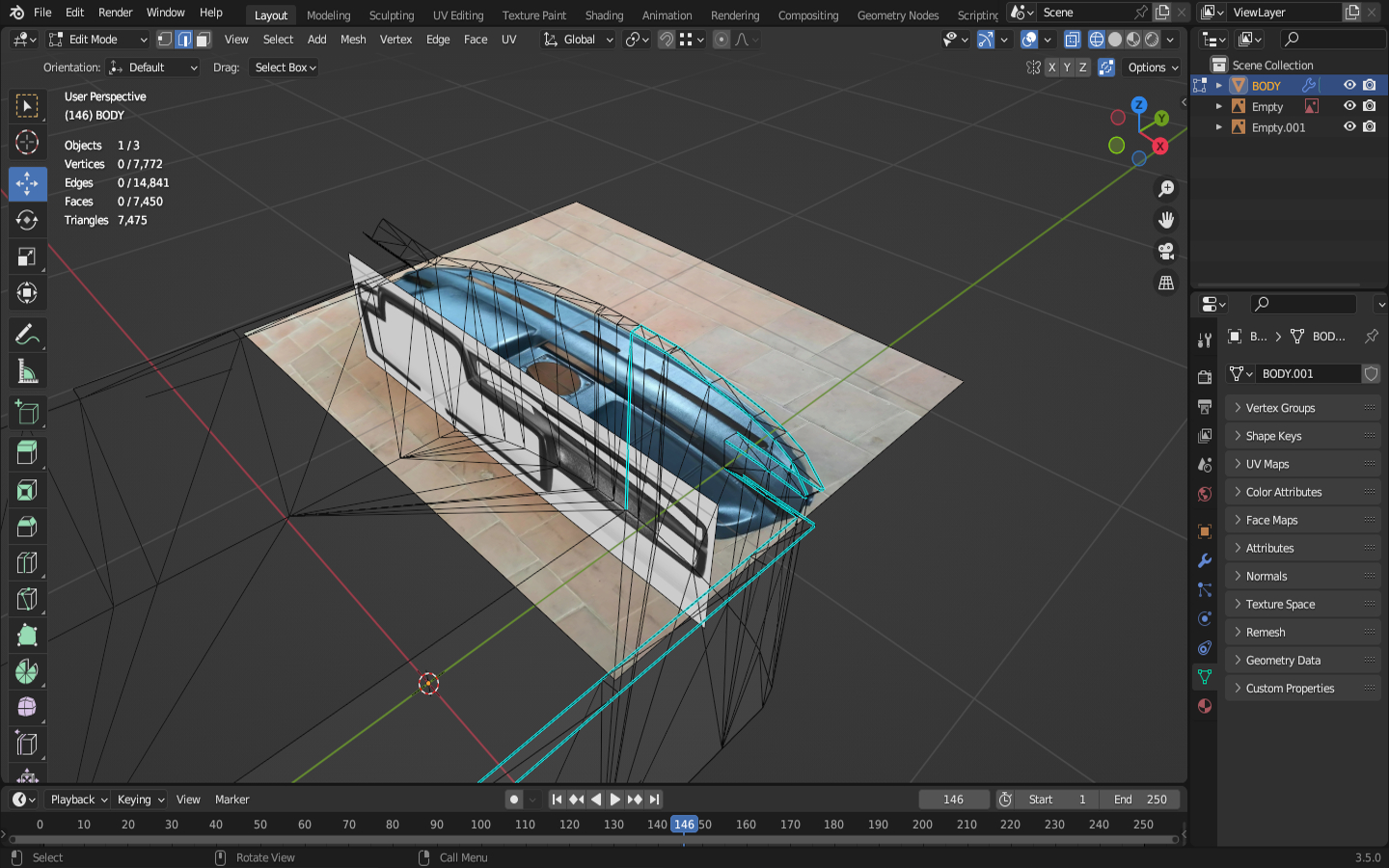This screenshot has height=868, width=1389.
Task: Open the Options dropdown
Action: 1153,68
